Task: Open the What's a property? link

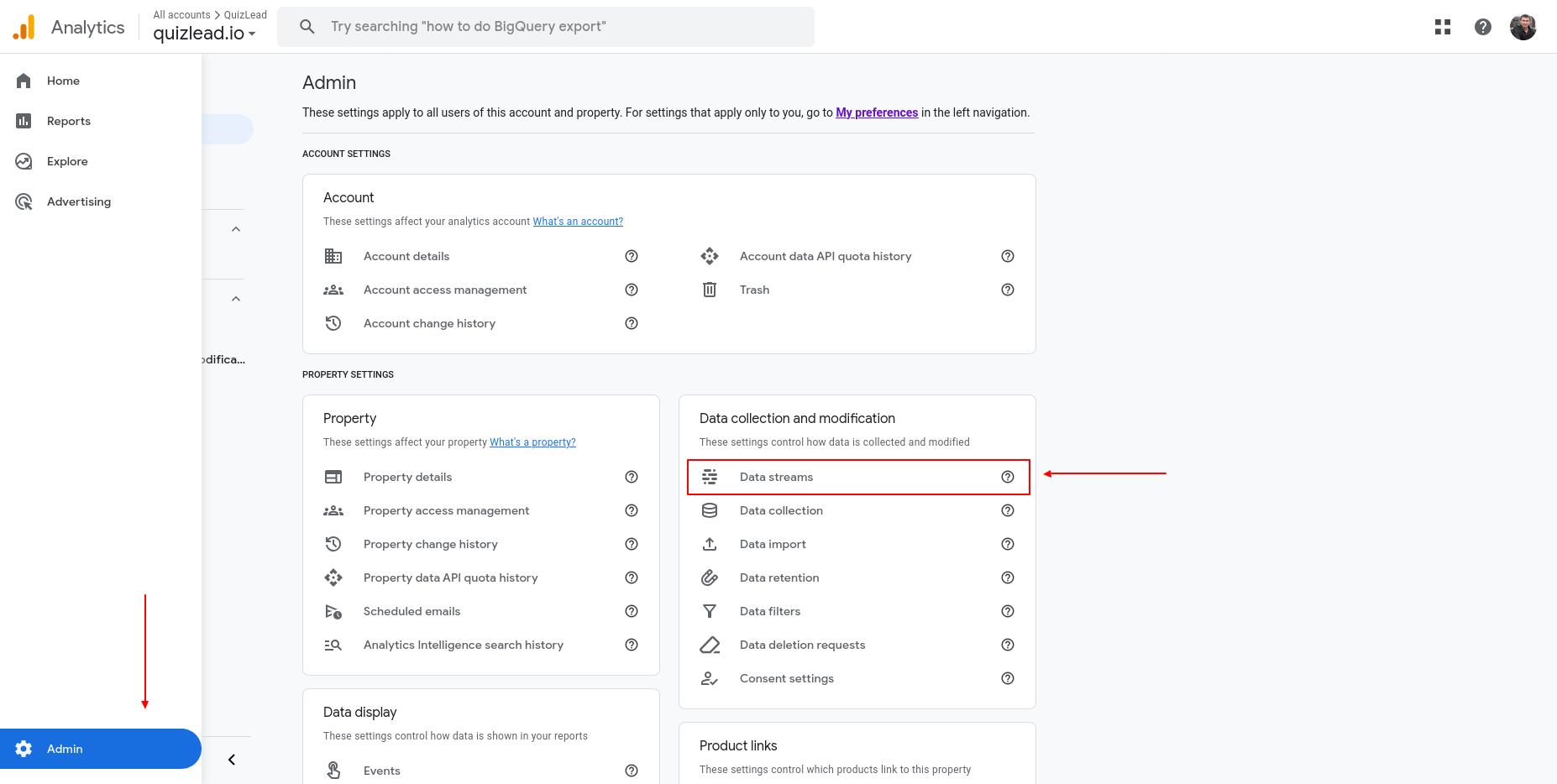Action: point(532,442)
